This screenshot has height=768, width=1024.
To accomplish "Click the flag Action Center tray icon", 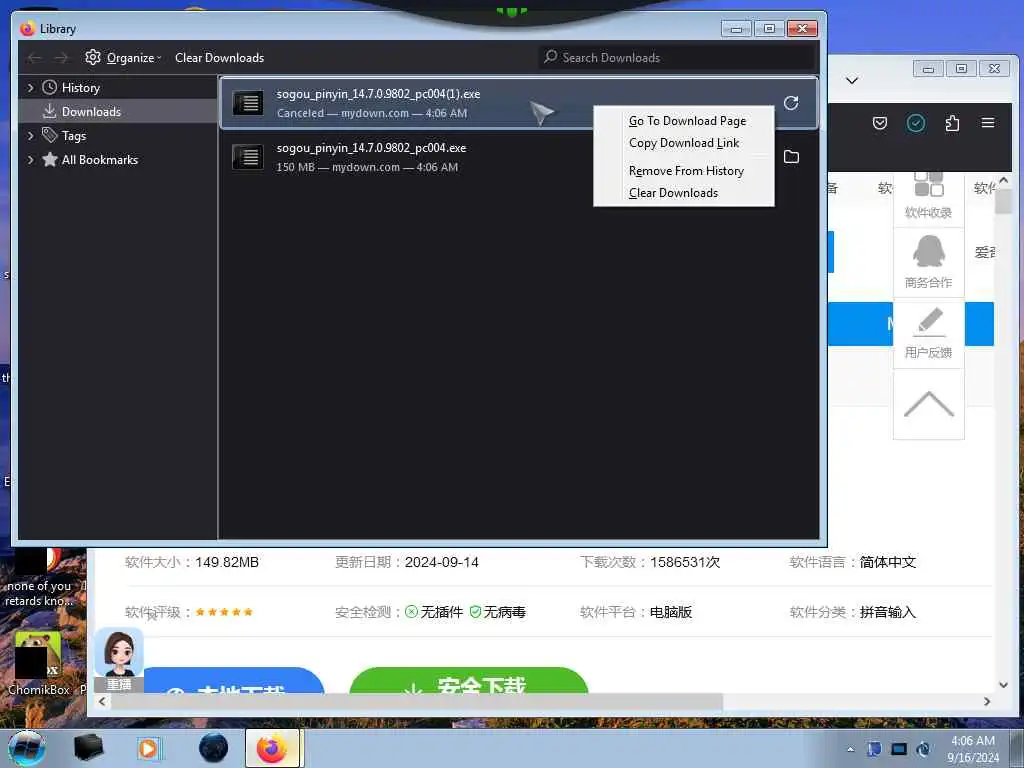I will coord(874,749).
